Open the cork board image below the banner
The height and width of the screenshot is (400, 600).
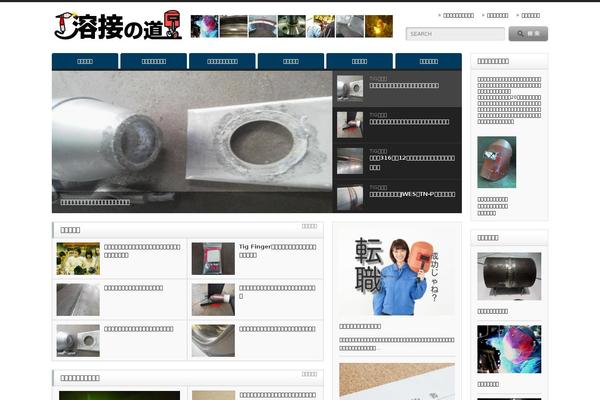[x=397, y=382]
